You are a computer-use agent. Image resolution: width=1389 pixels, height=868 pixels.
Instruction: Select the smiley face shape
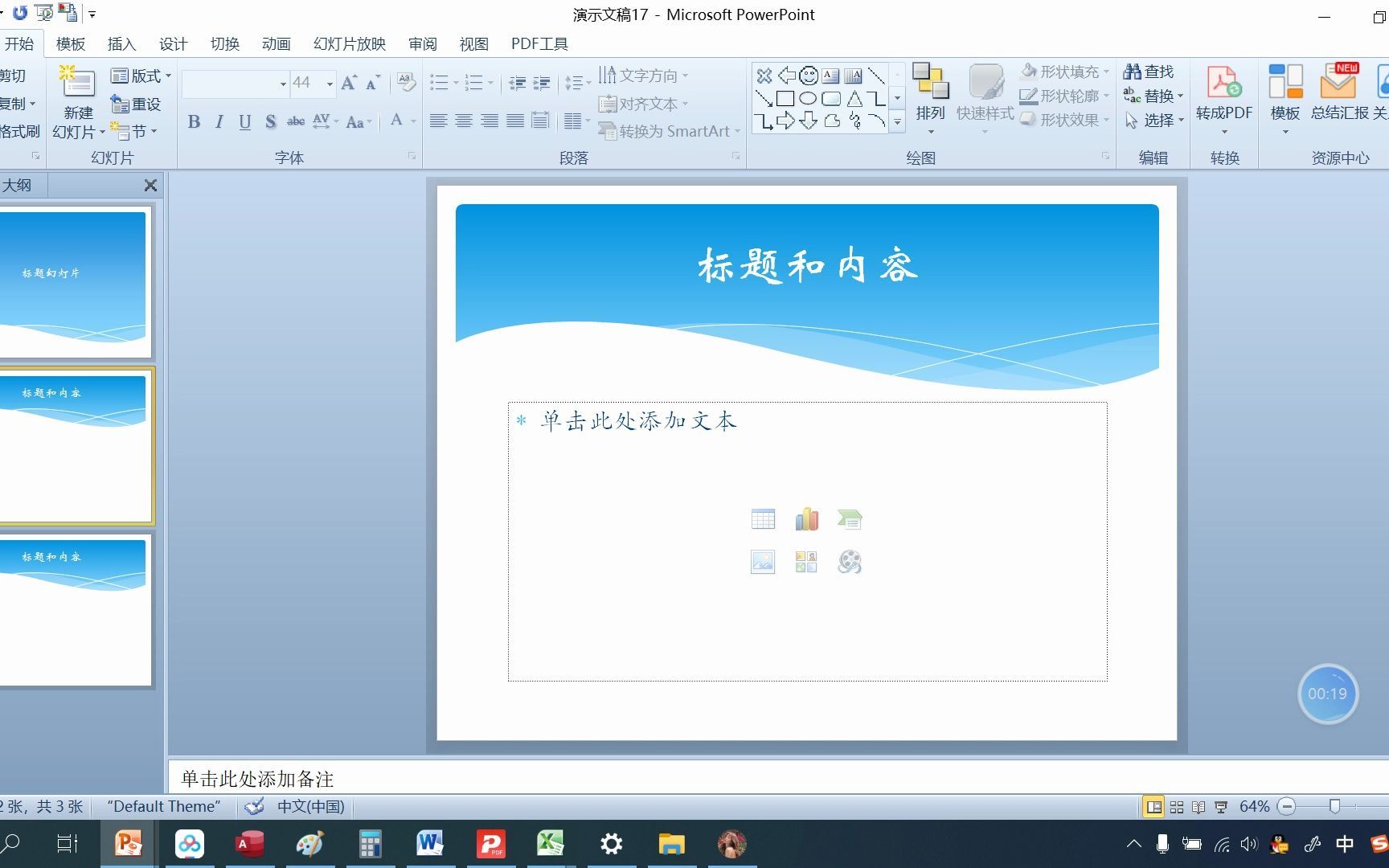click(x=809, y=76)
